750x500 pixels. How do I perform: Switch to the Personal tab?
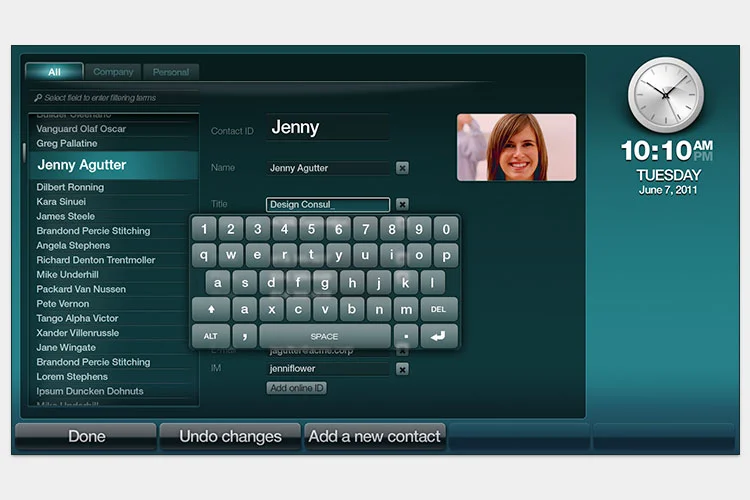(x=171, y=72)
